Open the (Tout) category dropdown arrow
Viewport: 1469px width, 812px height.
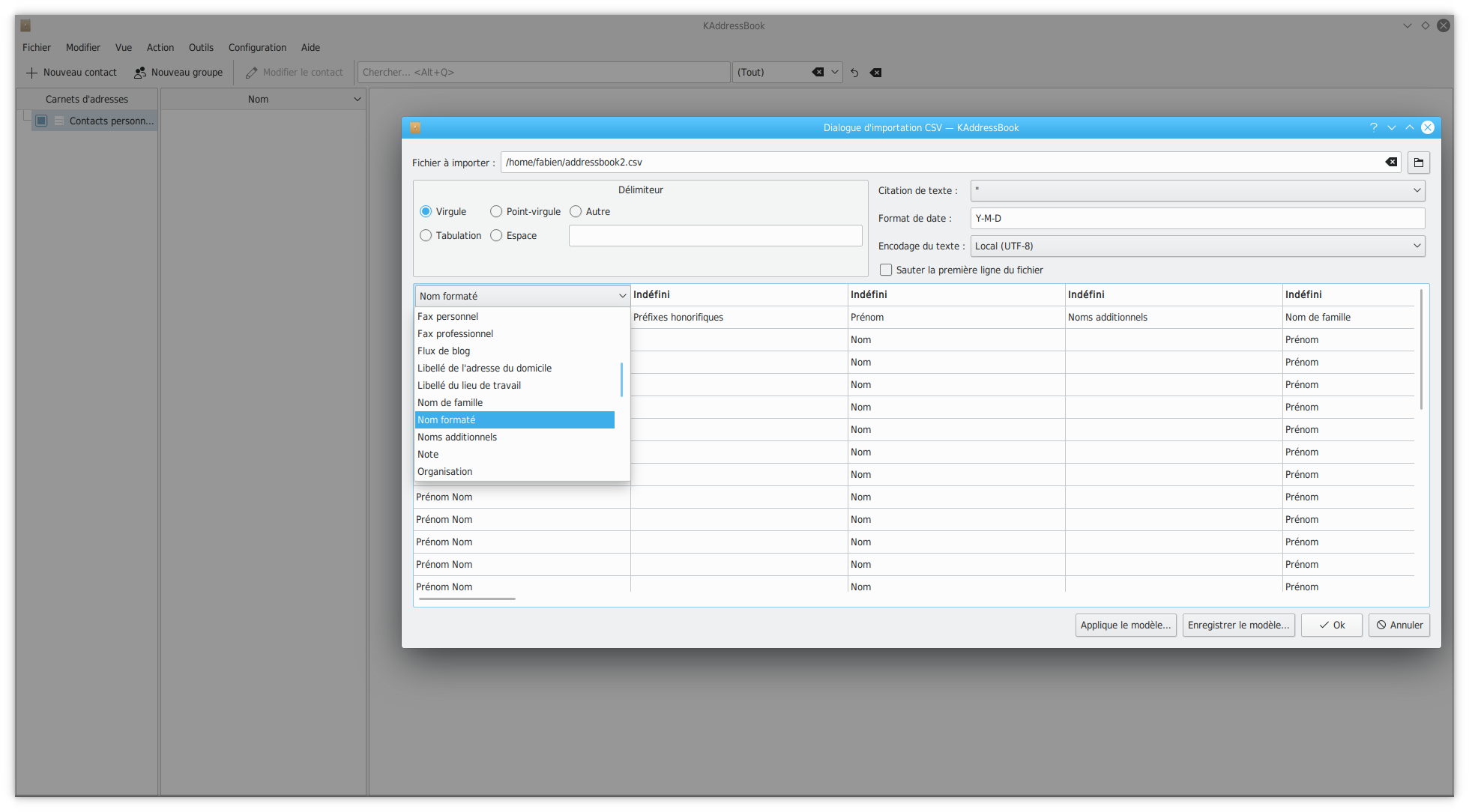pyautogui.click(x=835, y=73)
